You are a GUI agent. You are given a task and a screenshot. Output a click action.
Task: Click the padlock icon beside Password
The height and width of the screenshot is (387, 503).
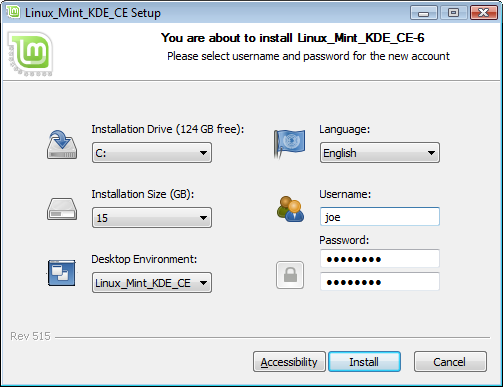[290, 275]
